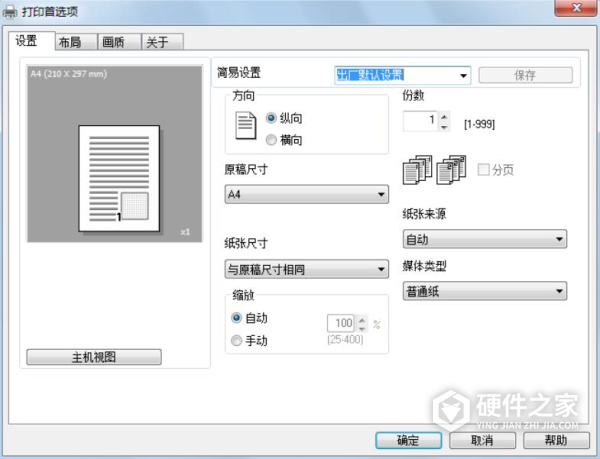Click the right uncollated pages icon
The width and height of the screenshot is (600, 459).
pyautogui.click(x=452, y=170)
